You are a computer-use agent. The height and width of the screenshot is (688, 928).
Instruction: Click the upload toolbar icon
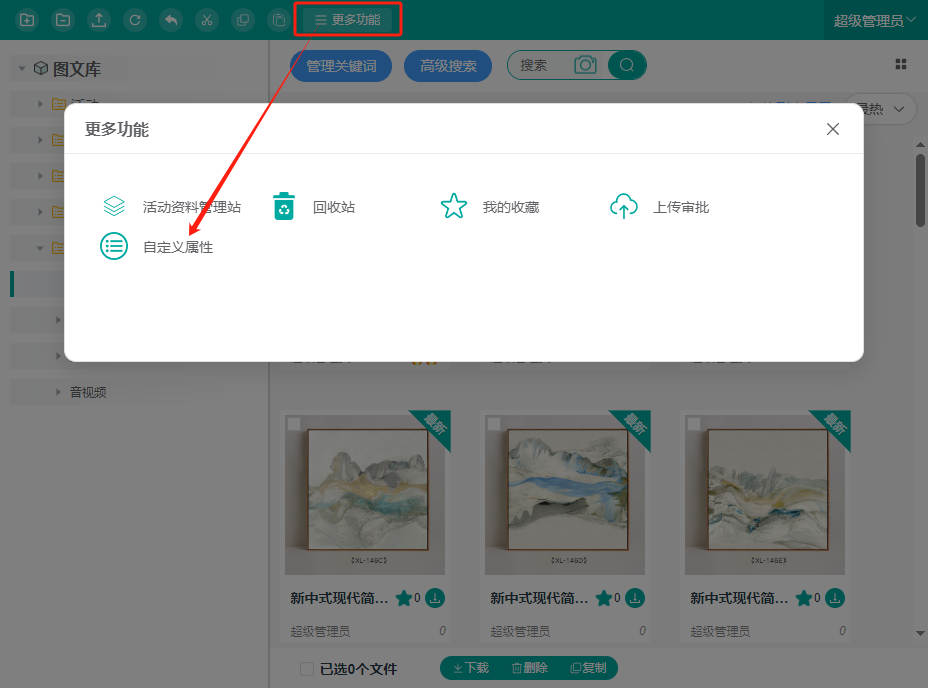coord(98,20)
